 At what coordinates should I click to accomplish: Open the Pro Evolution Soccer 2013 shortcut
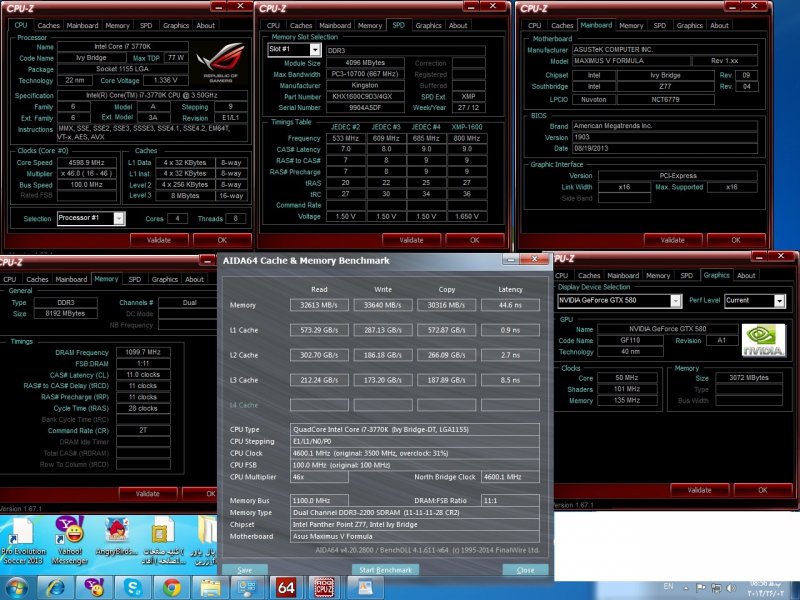(23, 541)
